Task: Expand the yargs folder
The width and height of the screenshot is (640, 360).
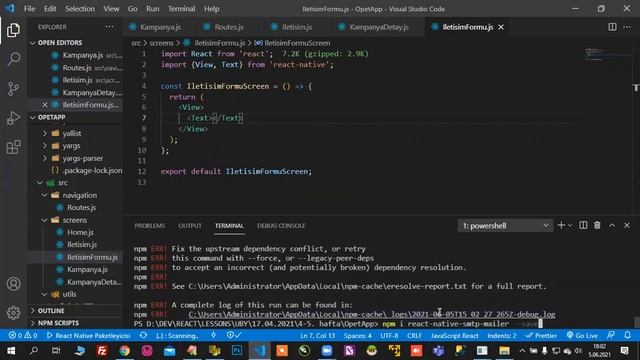Action: pyautogui.click(x=71, y=146)
